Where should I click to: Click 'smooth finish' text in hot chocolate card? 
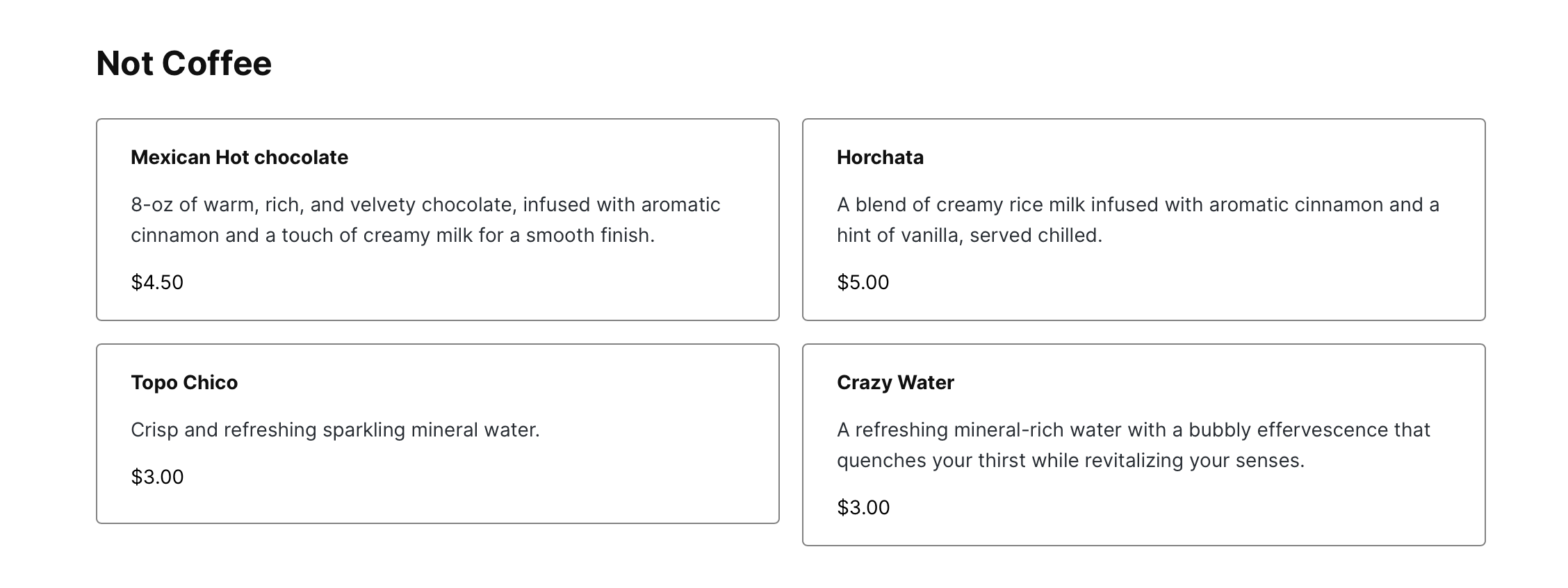coord(590,236)
